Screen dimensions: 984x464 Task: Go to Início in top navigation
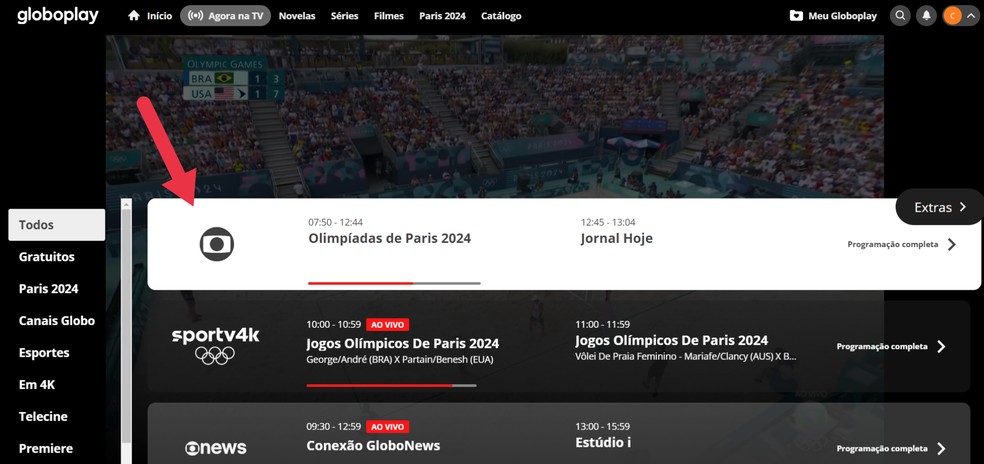159,16
